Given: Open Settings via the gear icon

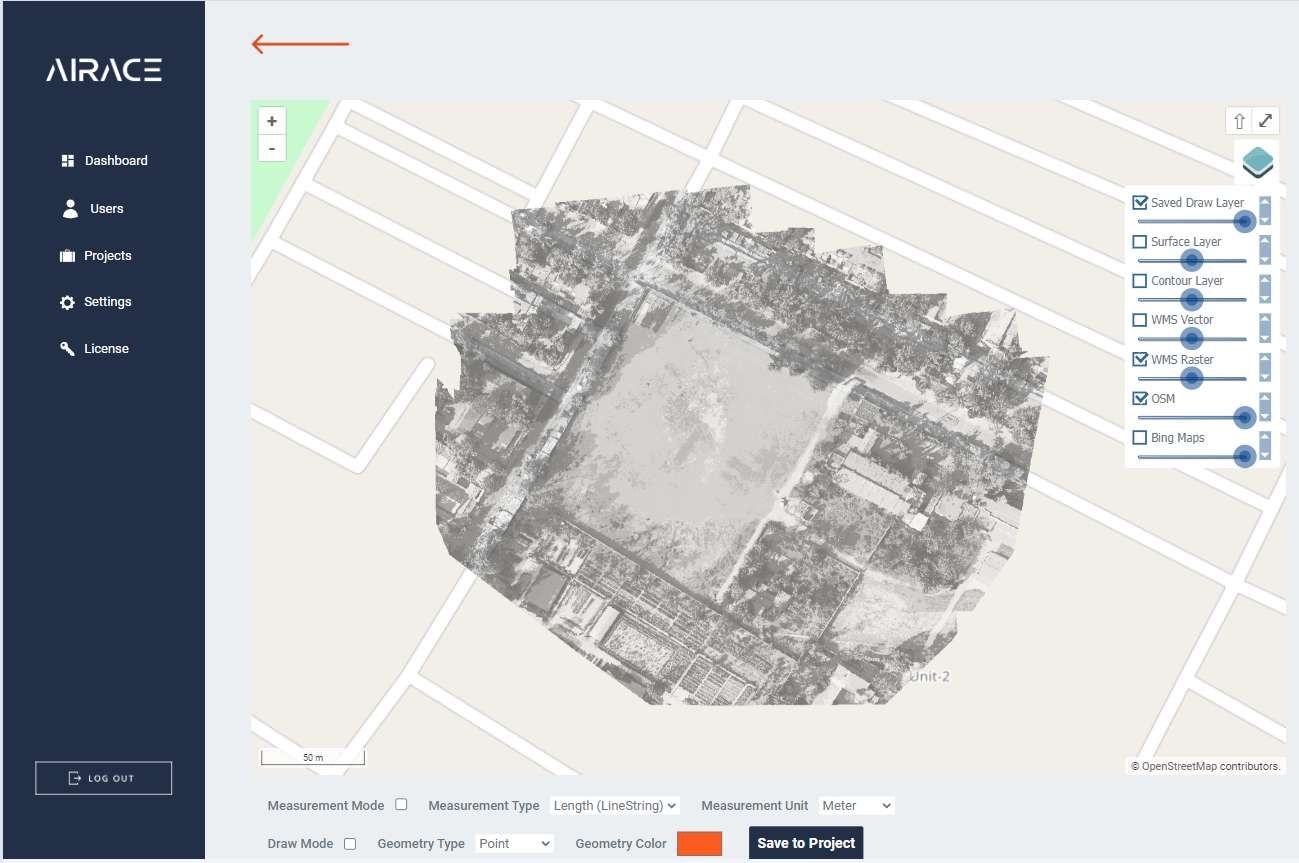Looking at the screenshot, I should pos(68,301).
